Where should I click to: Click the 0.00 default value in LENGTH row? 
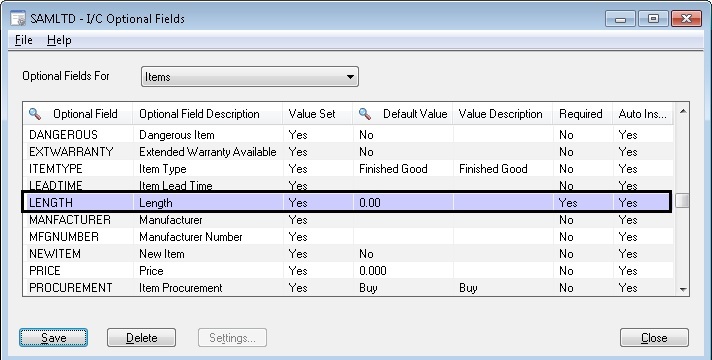pyautogui.click(x=403, y=202)
